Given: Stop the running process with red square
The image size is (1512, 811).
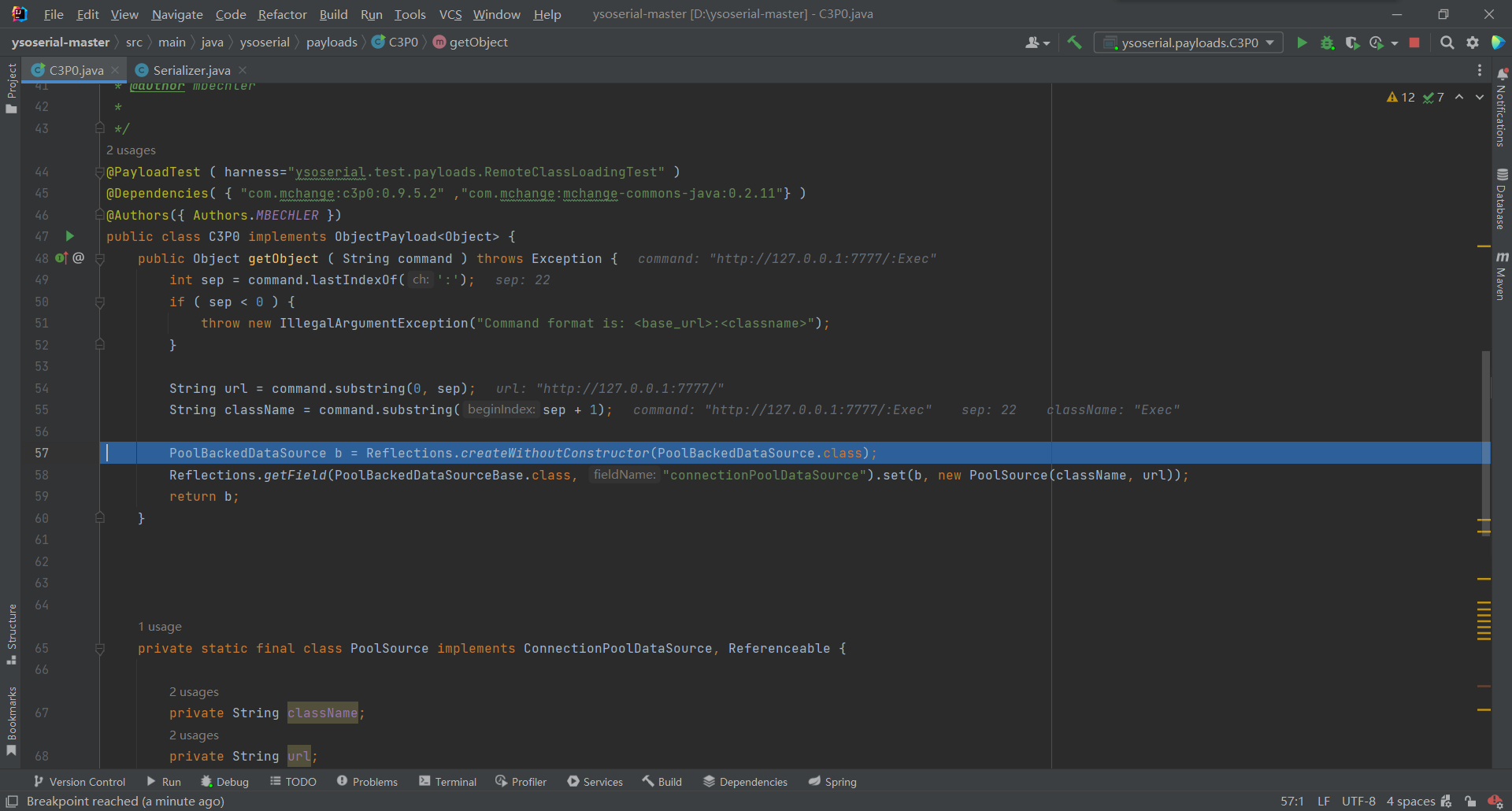Looking at the screenshot, I should pyautogui.click(x=1414, y=43).
